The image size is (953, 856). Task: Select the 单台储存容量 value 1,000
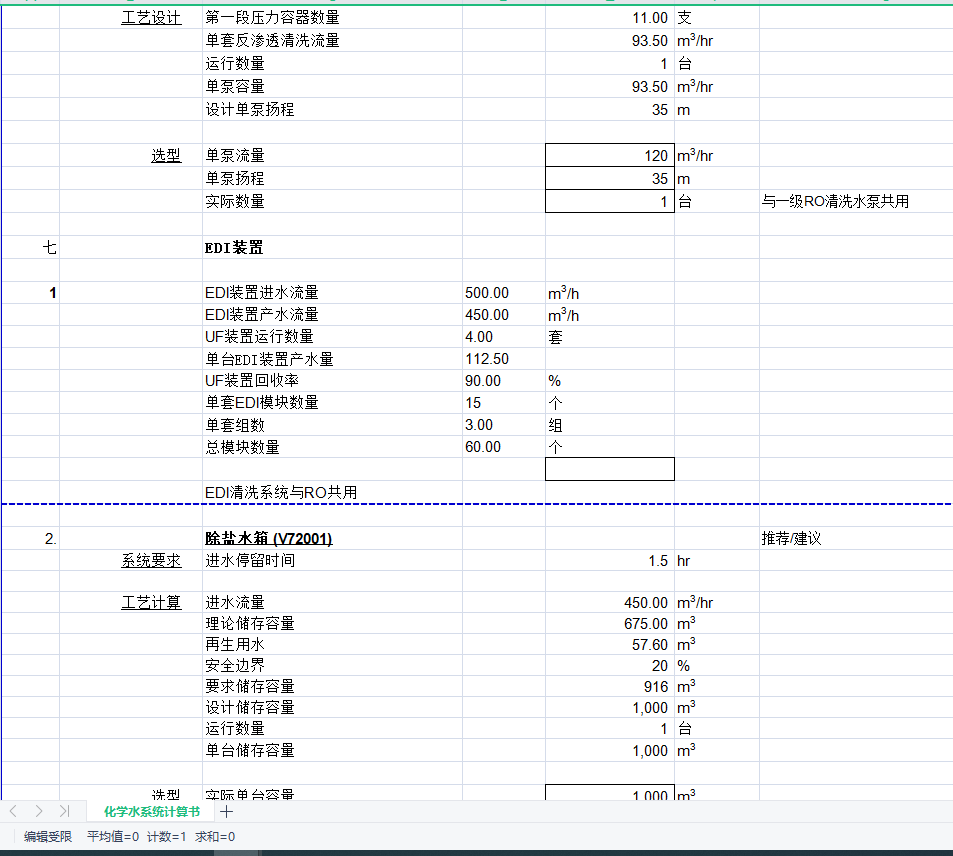610,750
